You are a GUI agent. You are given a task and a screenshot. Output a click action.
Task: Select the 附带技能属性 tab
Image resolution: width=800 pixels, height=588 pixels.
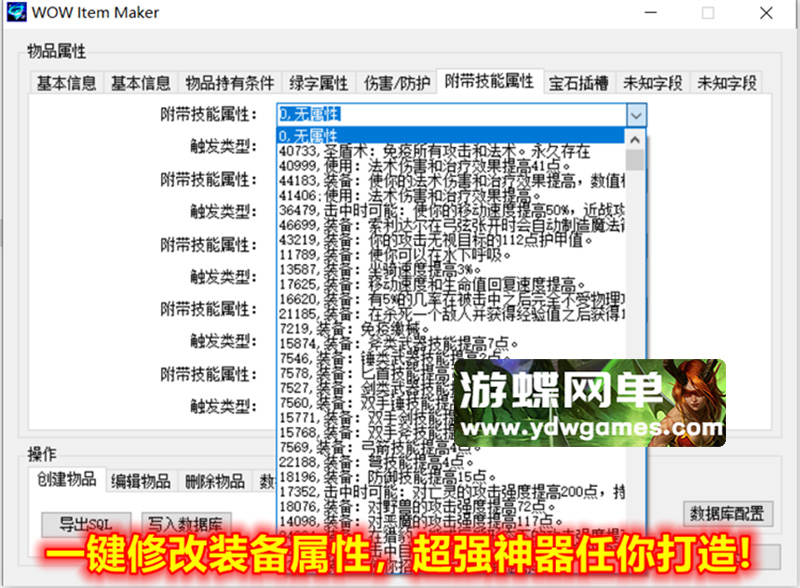tap(489, 81)
